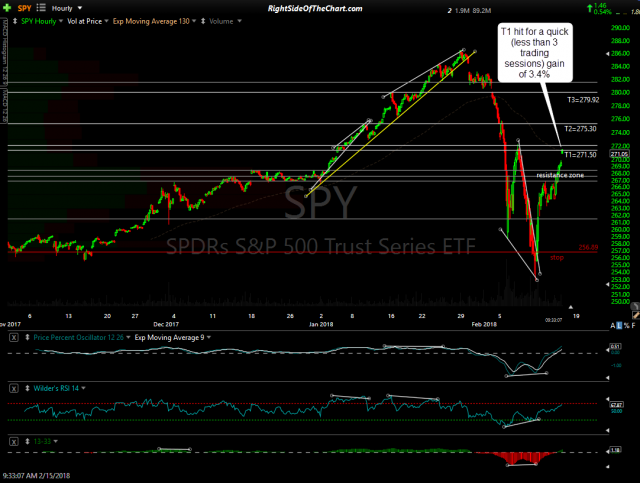The image size is (640, 483).
Task: Expand the Volume study dropdown
Action: pos(239,21)
